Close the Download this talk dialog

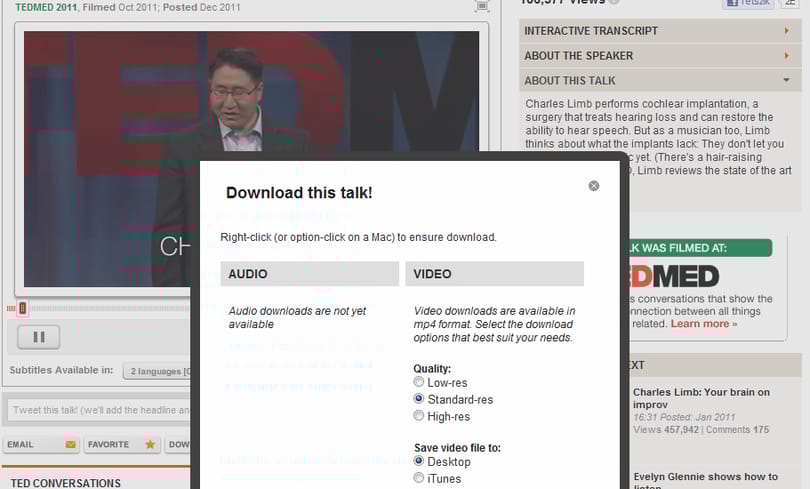pos(594,186)
